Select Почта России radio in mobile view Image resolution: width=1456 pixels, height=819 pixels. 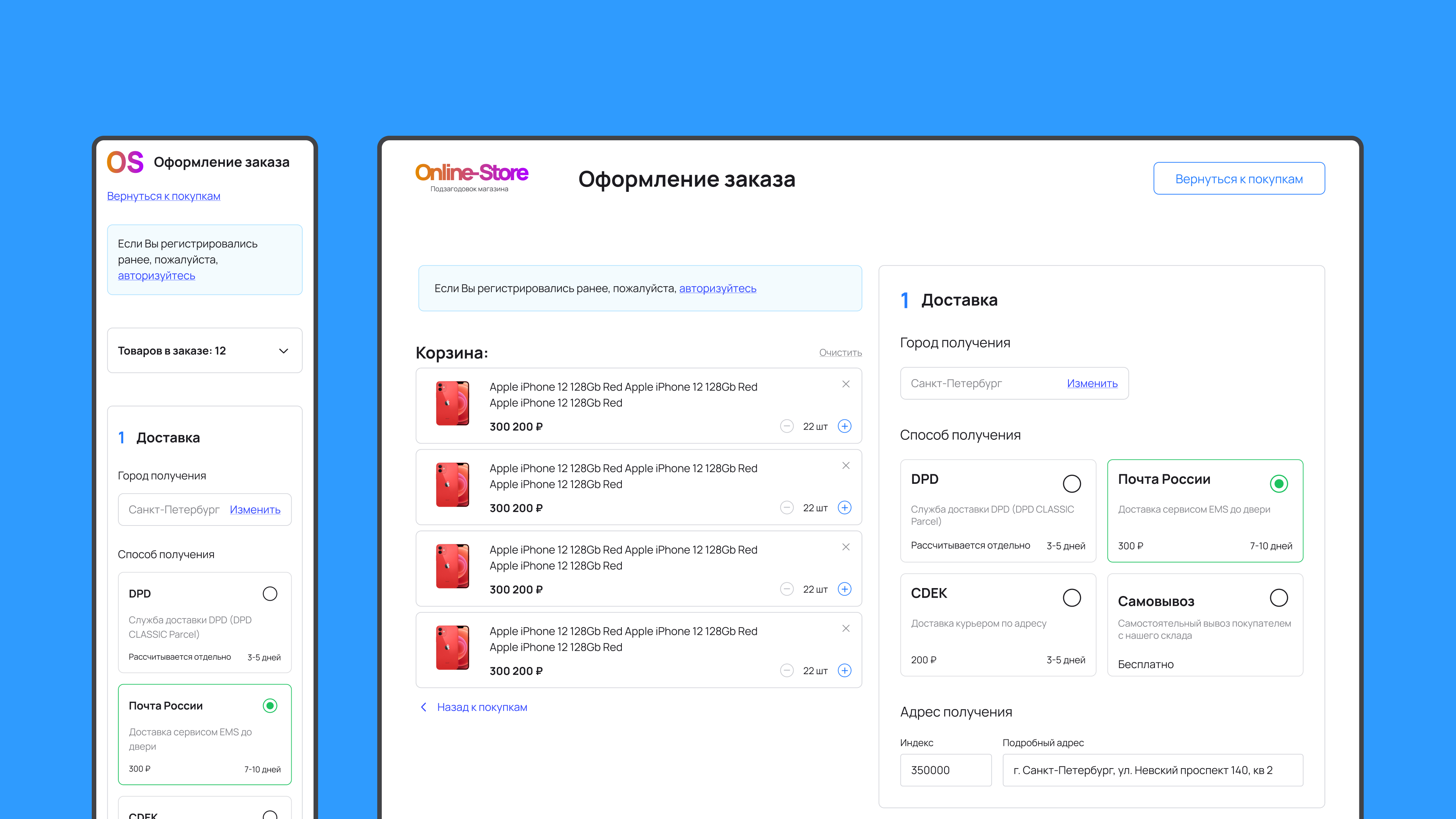[x=270, y=705]
